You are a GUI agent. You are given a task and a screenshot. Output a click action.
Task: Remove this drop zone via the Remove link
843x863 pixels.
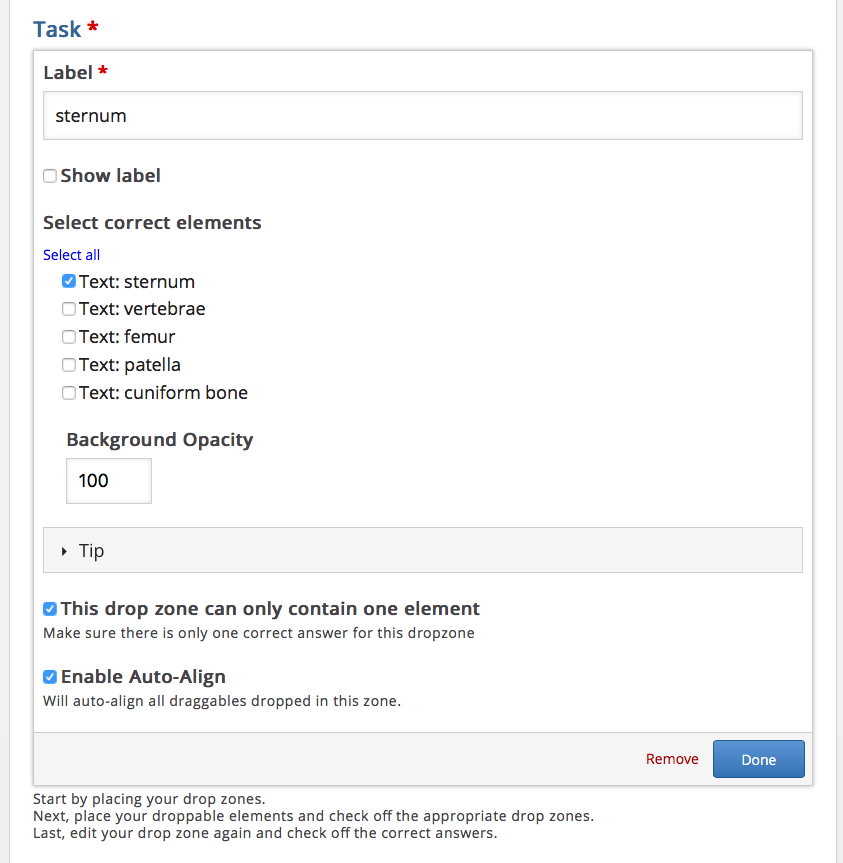point(672,759)
